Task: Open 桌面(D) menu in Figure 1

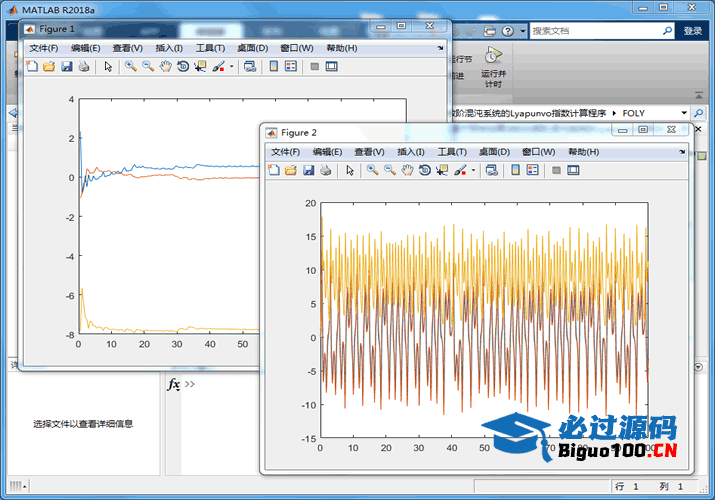Action: [x=253, y=48]
